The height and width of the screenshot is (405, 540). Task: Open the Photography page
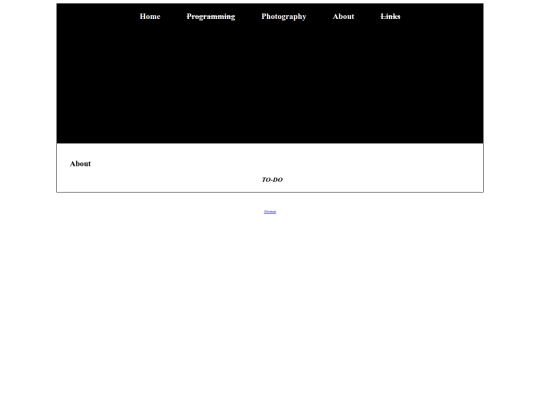[284, 17]
